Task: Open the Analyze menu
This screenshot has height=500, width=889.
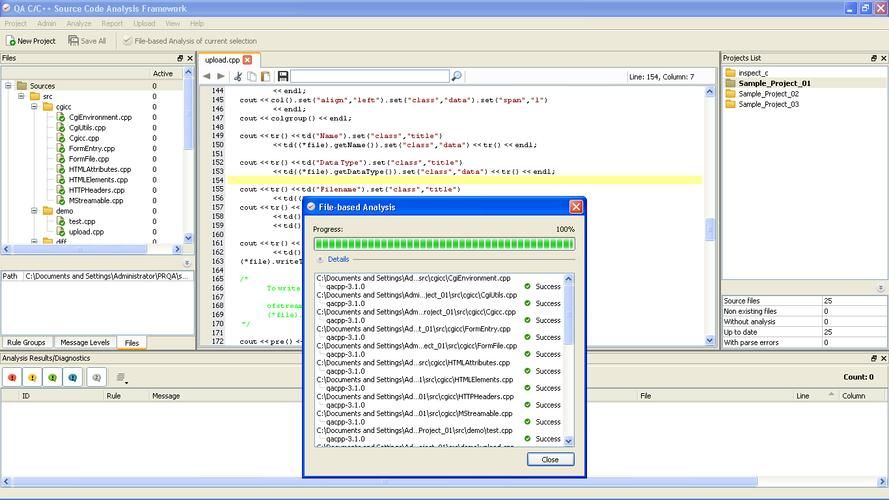Action: (x=78, y=23)
